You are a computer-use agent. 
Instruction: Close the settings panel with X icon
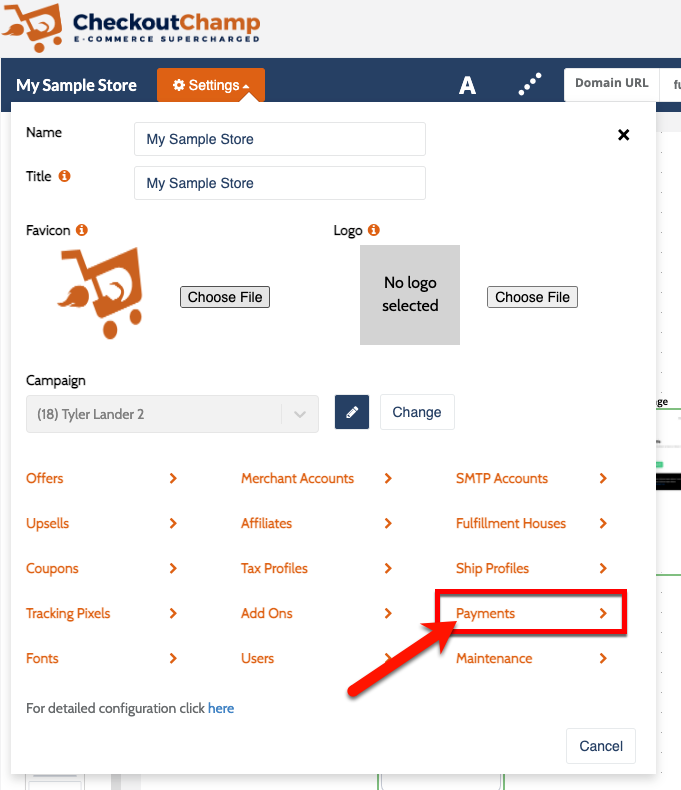click(623, 135)
